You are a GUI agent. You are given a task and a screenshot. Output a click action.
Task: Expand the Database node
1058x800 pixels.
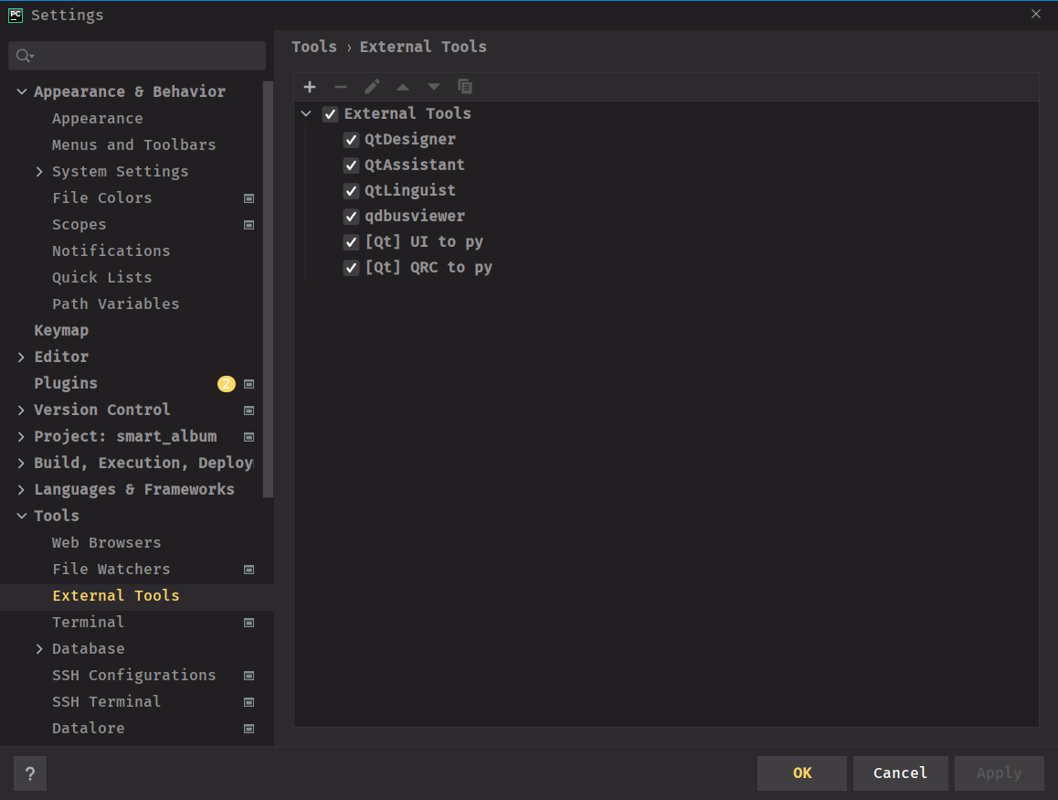click(39, 649)
